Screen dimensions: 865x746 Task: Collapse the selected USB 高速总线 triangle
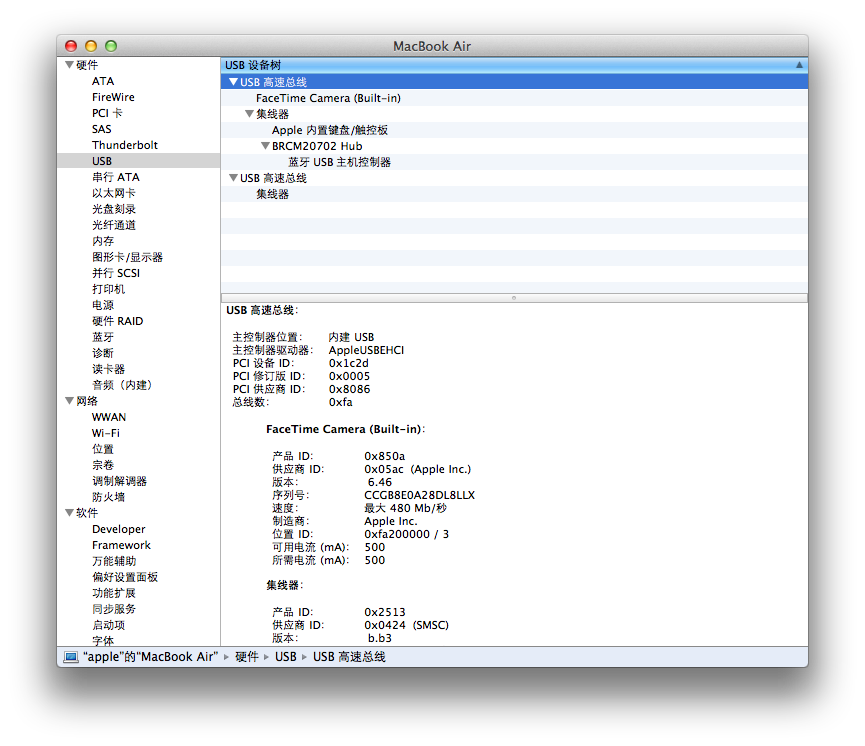click(x=233, y=82)
